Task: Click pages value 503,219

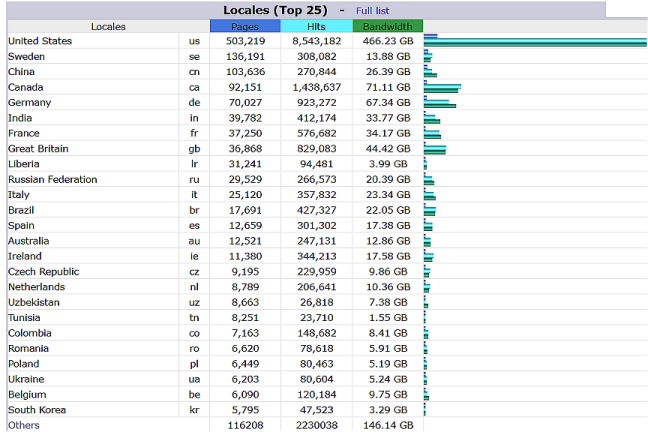Action: (x=245, y=41)
